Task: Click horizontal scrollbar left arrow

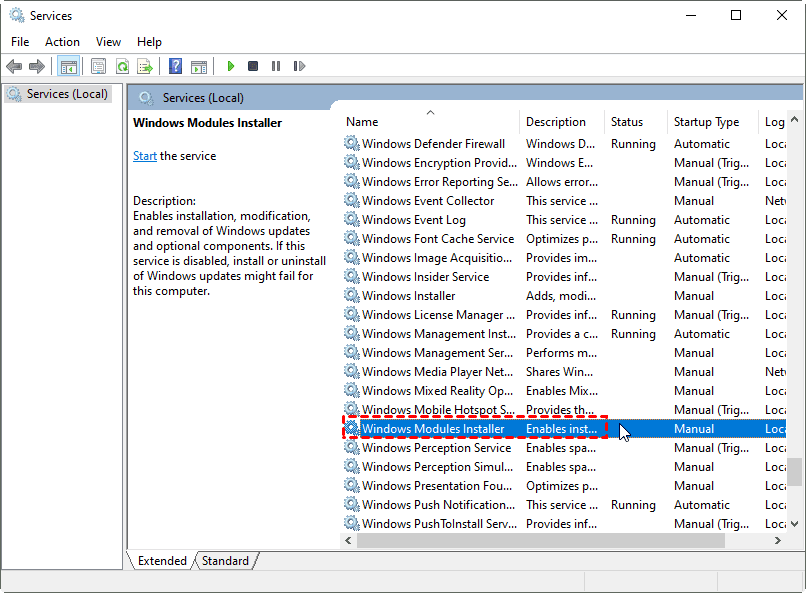Action: click(348, 540)
